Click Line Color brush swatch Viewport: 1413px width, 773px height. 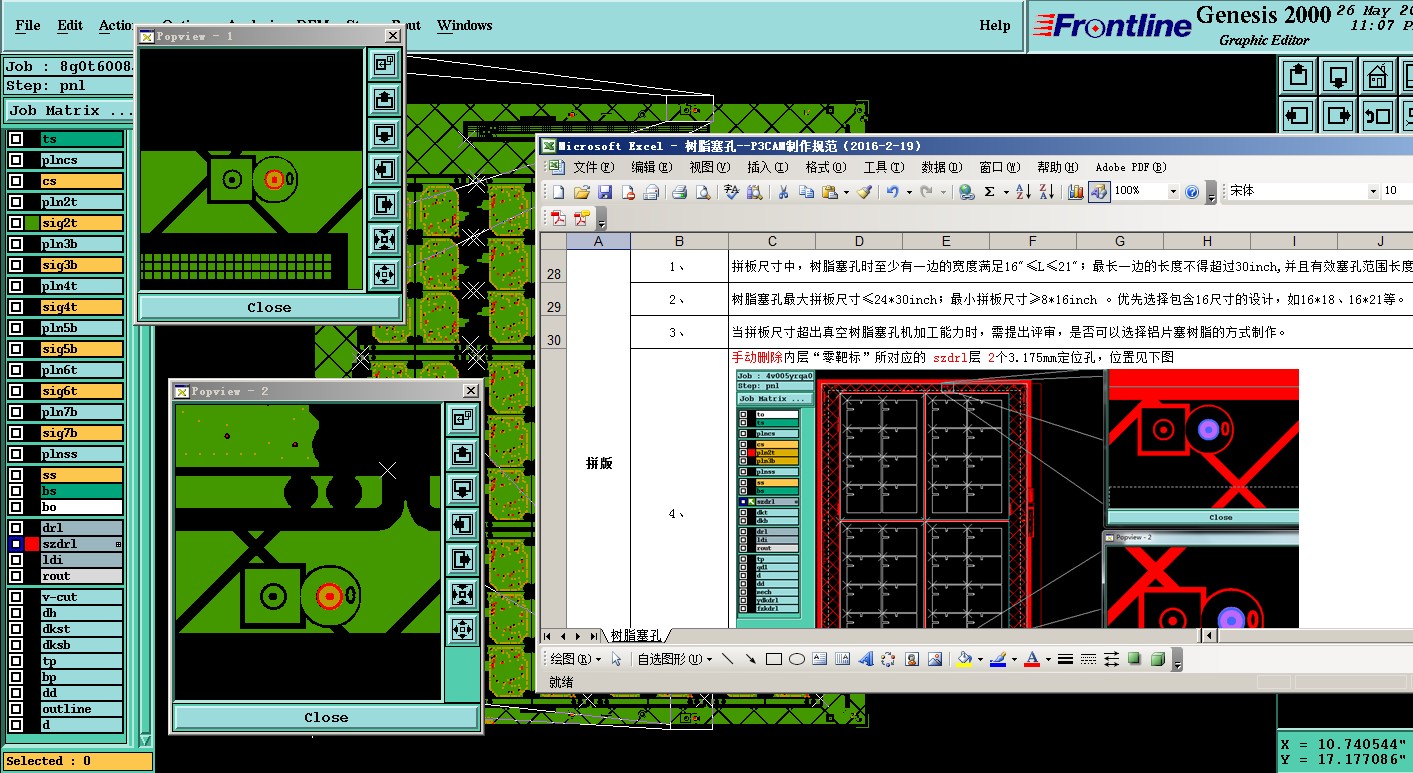click(x=998, y=659)
